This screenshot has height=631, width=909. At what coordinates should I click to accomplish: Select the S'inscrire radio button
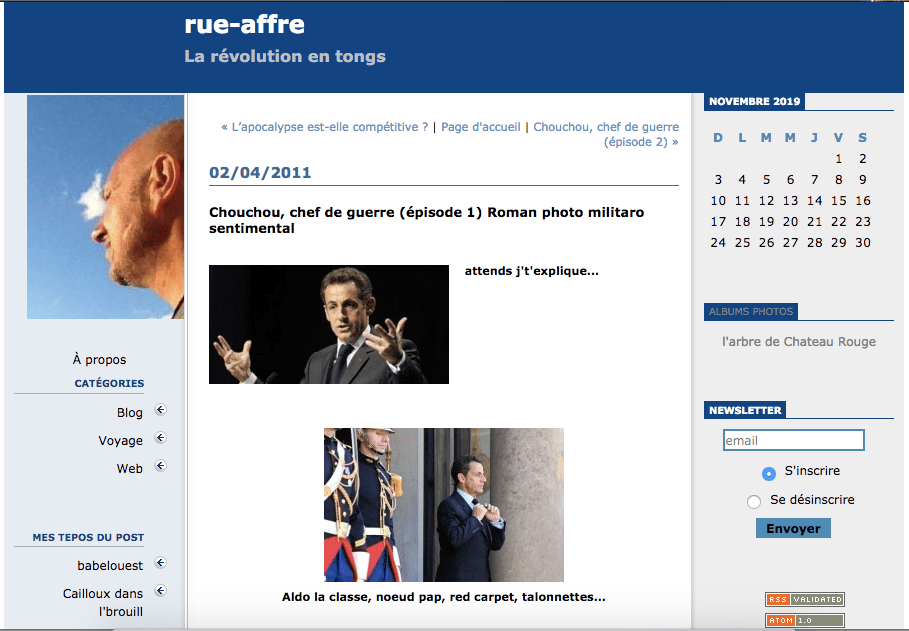(x=769, y=473)
